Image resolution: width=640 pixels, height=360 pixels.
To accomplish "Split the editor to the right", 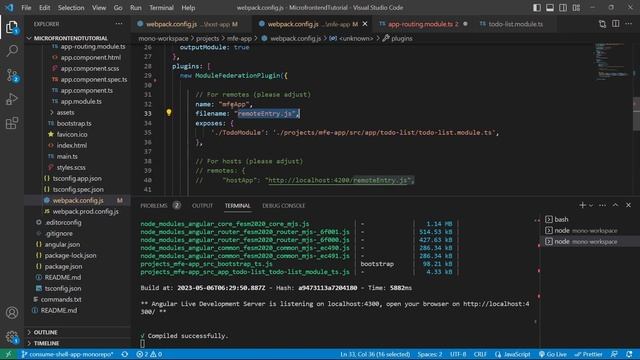I will tap(616, 24).
